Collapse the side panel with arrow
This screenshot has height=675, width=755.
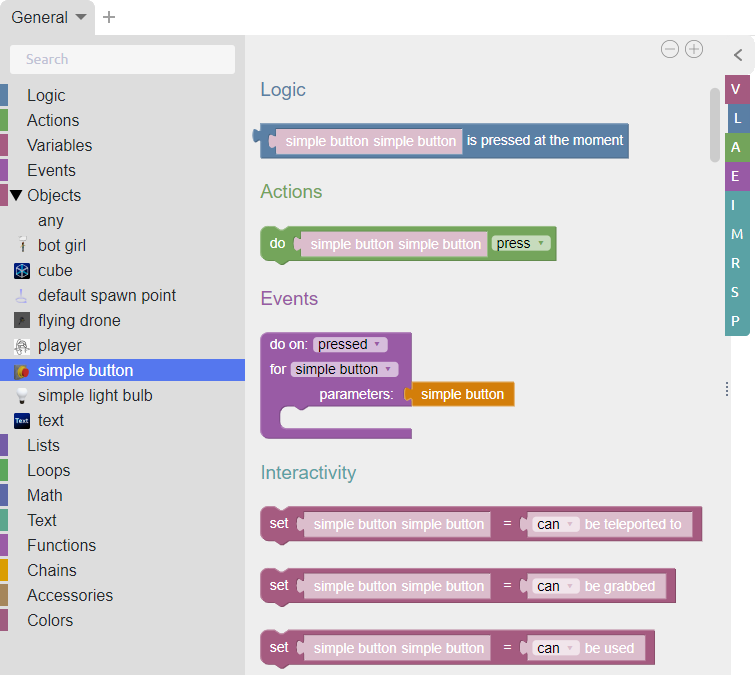tap(738, 56)
